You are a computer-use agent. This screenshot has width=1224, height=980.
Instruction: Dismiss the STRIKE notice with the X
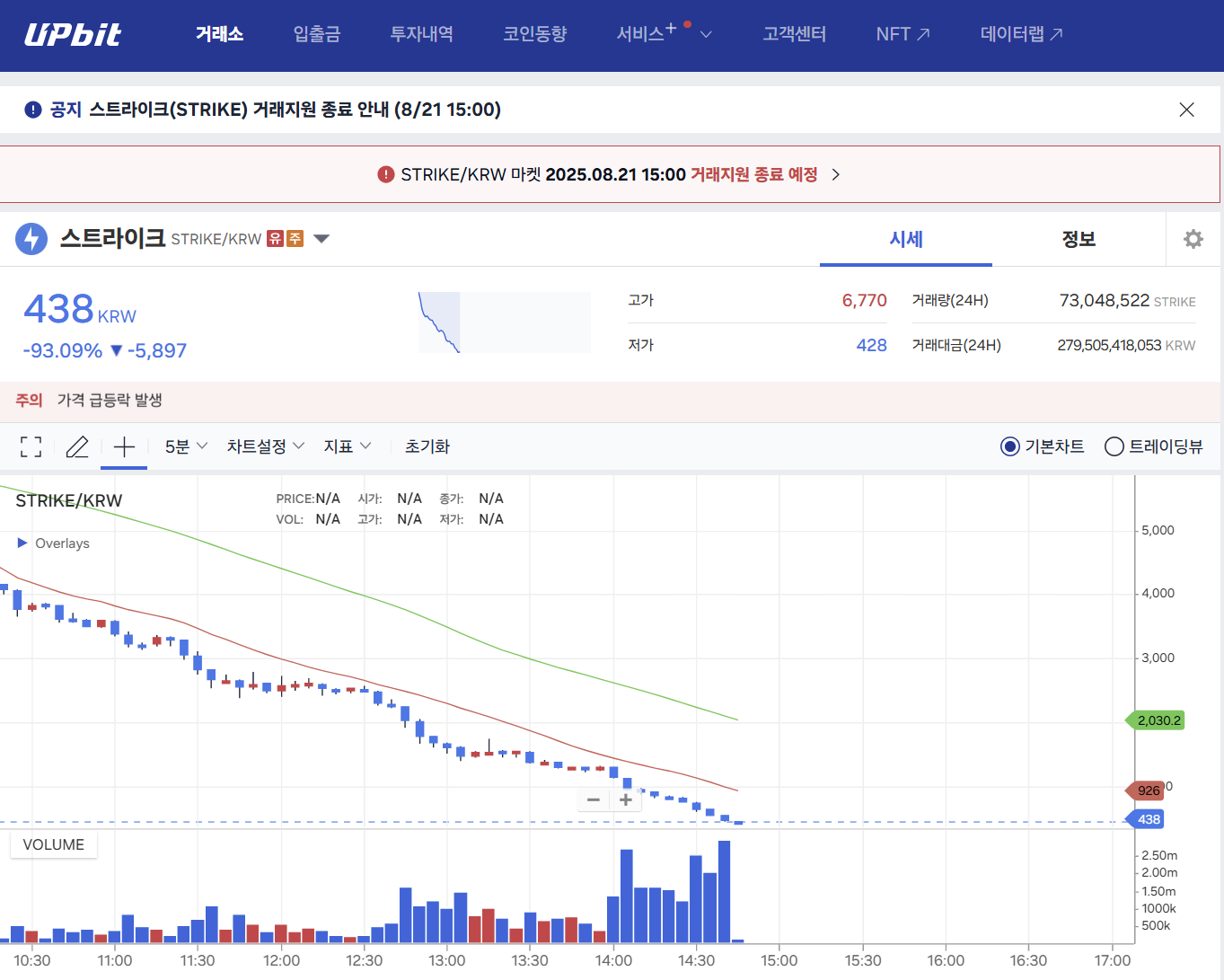1186,109
